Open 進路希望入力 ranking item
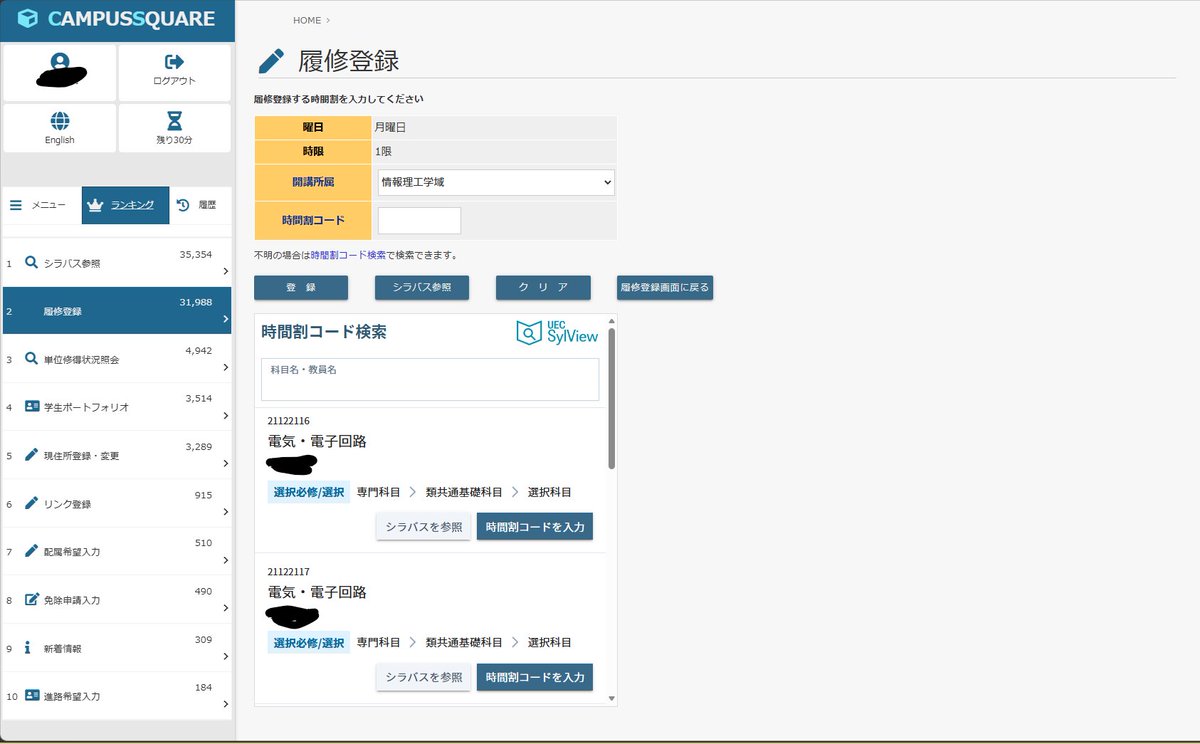Image resolution: width=1200 pixels, height=744 pixels. pos(117,695)
